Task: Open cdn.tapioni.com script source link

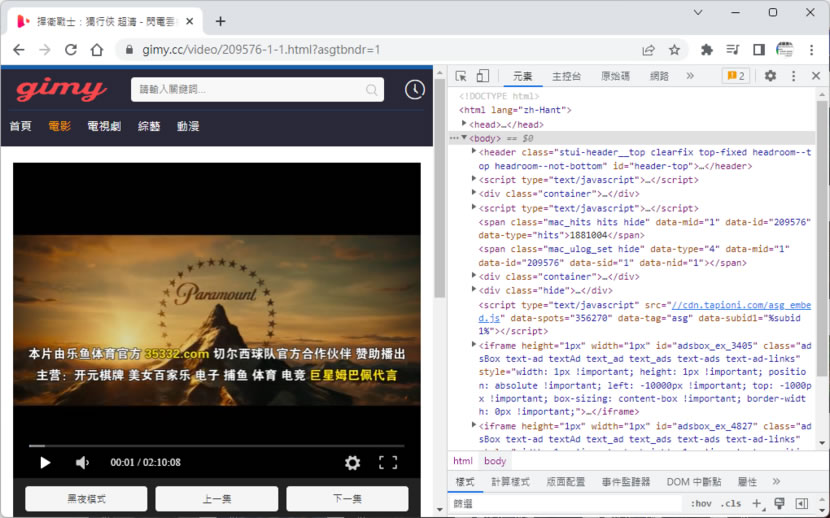Action: click(741, 305)
